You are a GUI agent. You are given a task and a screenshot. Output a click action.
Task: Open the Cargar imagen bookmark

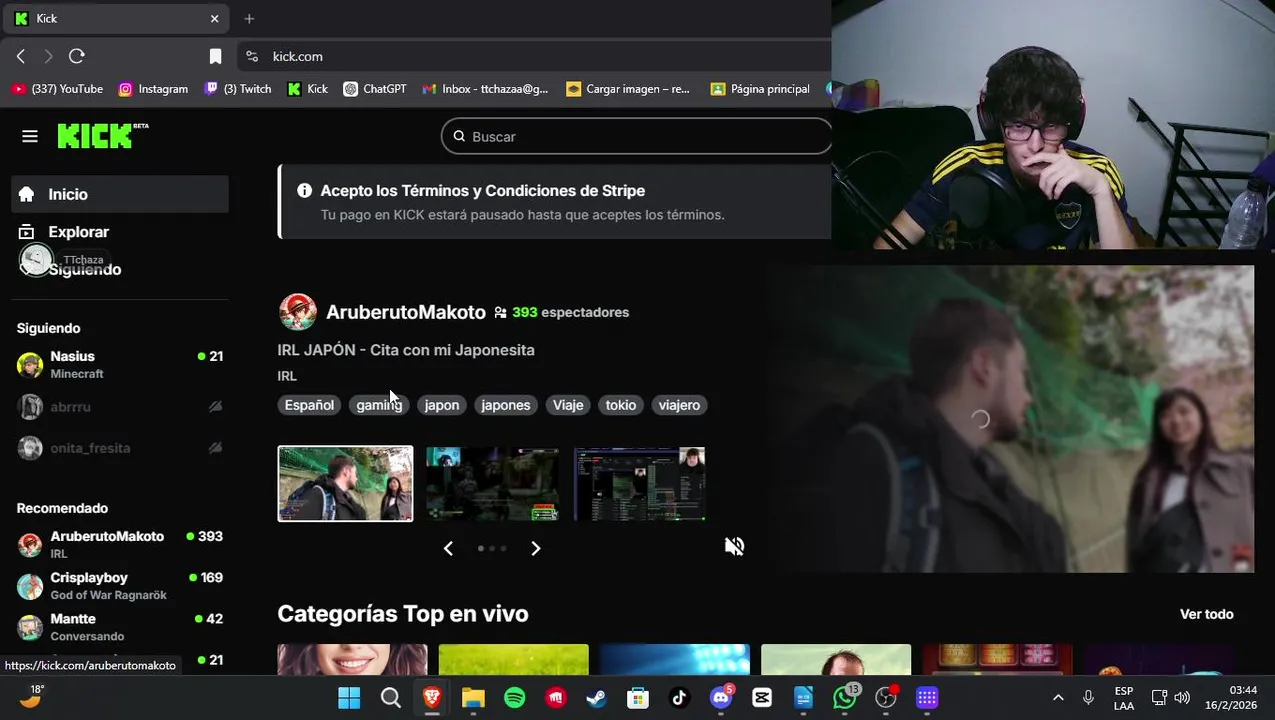tap(628, 89)
